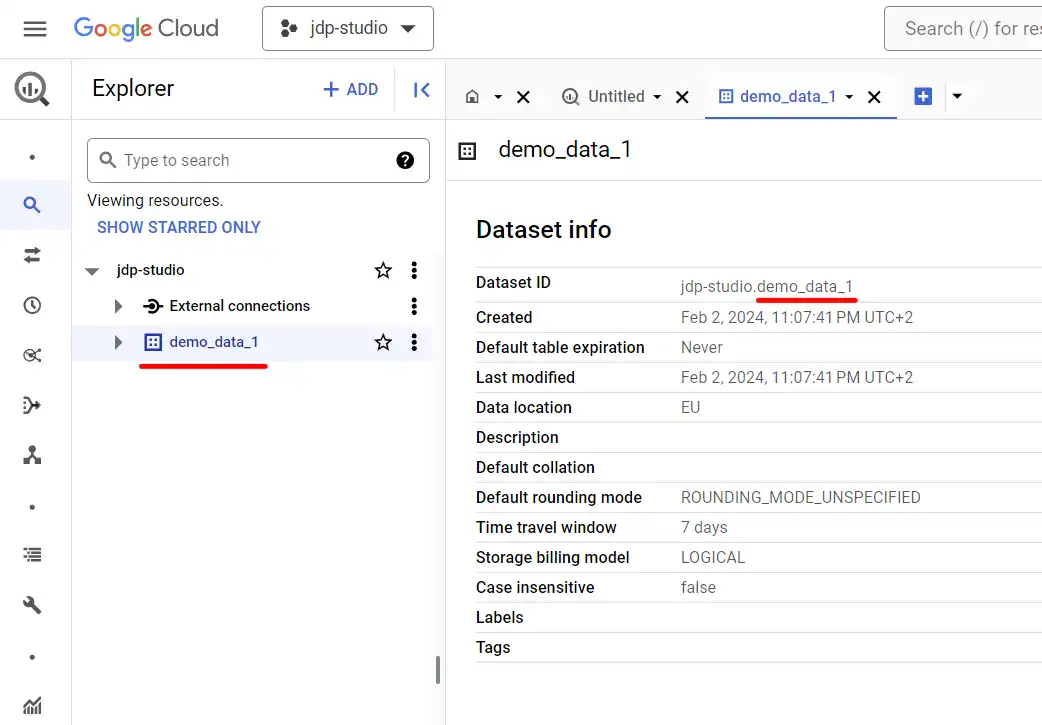This screenshot has height=725, width=1042.
Task: Close the demo_data_1 tab
Action: [x=875, y=97]
